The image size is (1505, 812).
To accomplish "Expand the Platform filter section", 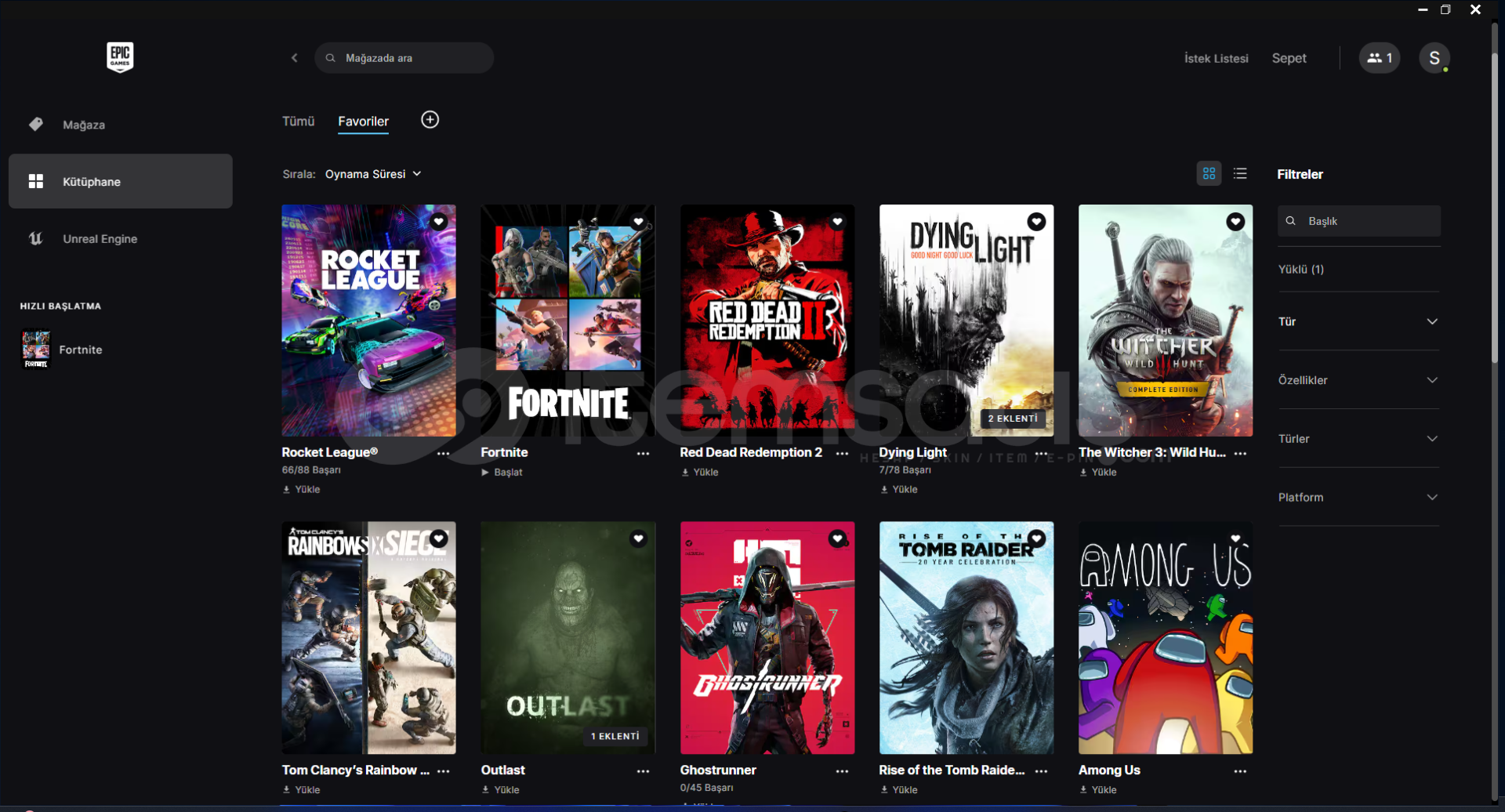I will coord(1358,498).
